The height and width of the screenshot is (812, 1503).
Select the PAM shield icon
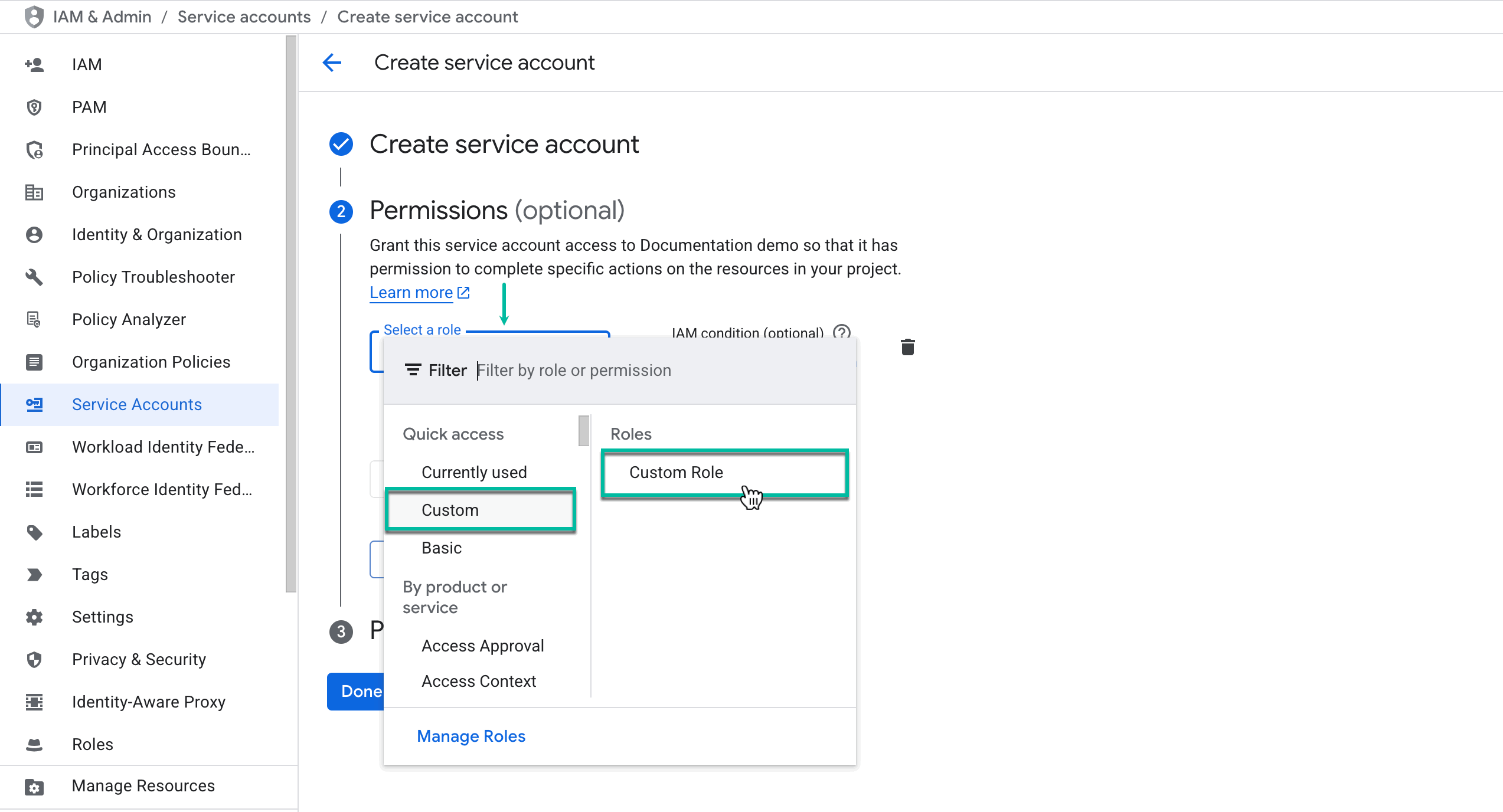(x=34, y=107)
